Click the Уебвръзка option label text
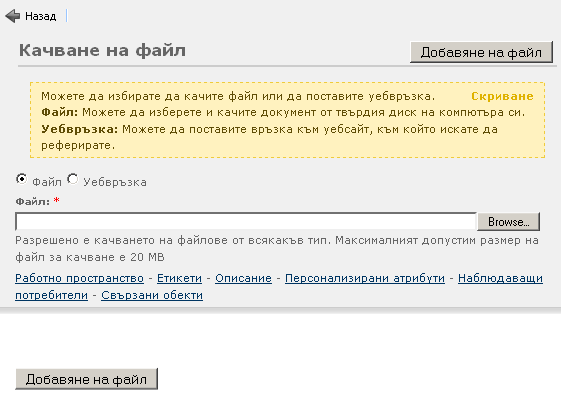 point(115,182)
